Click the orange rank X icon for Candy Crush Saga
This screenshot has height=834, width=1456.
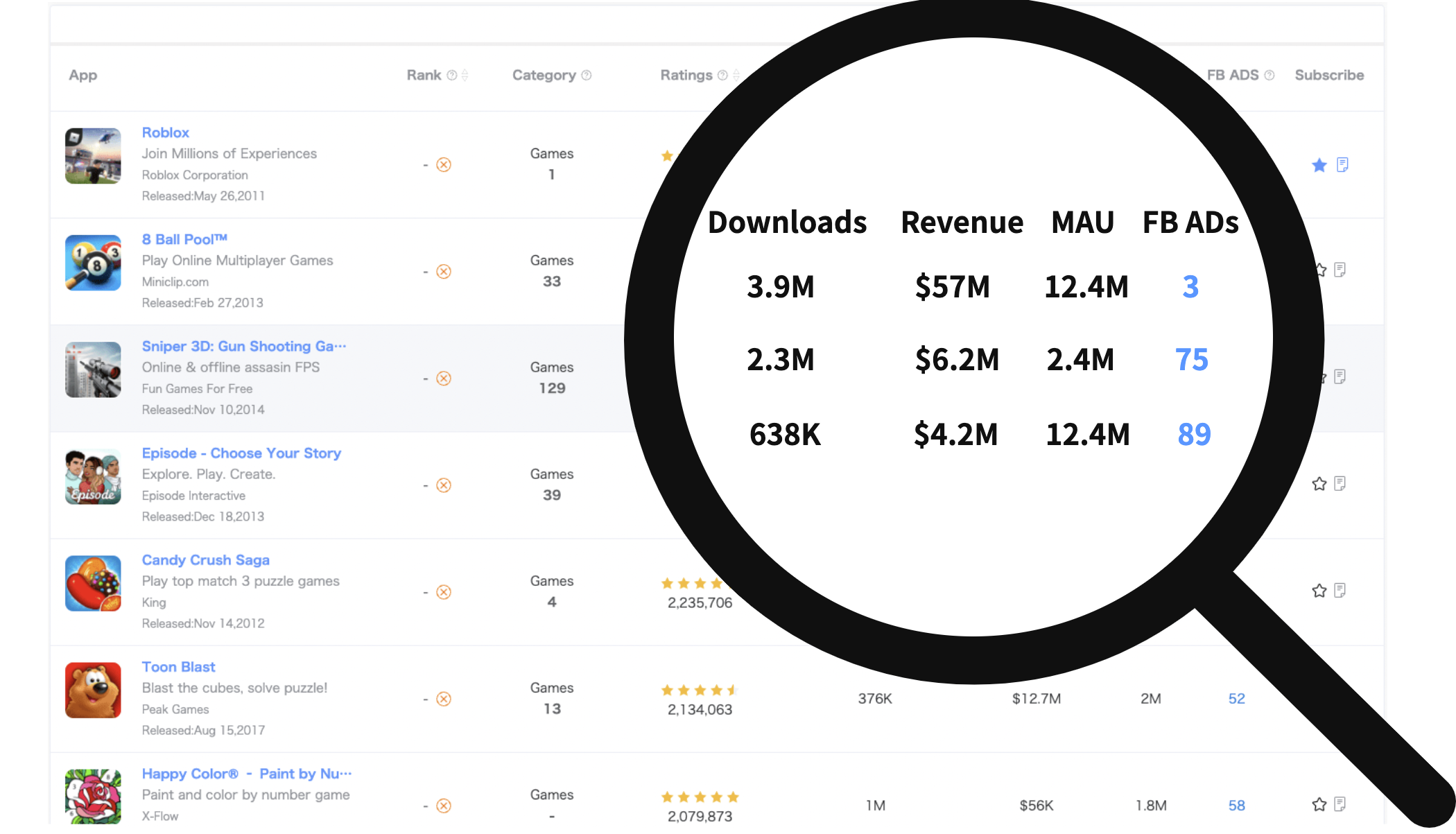tap(444, 591)
